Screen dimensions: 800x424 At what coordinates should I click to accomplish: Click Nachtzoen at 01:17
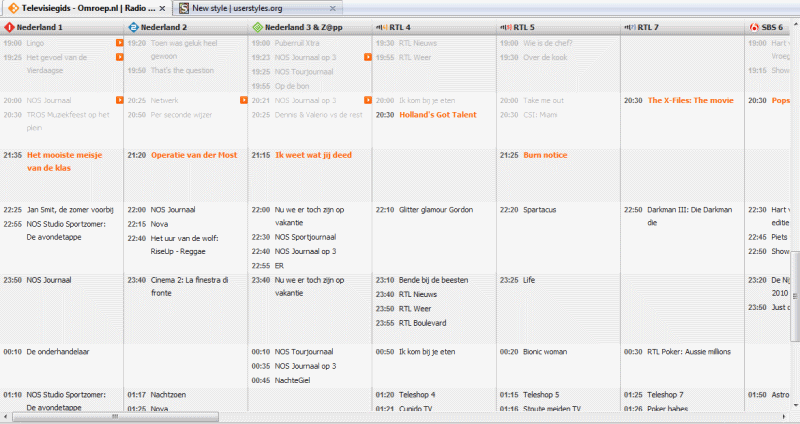[168, 394]
